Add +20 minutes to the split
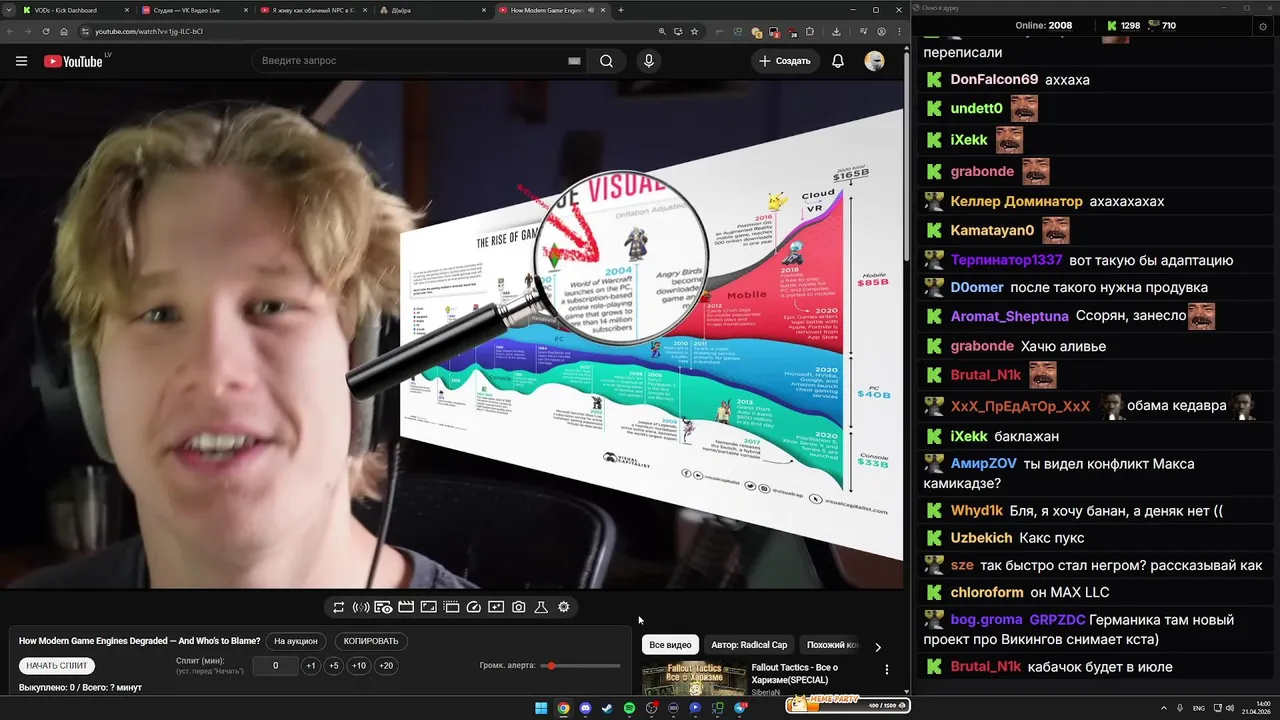Screen dimensions: 1280x720 pos(386,666)
